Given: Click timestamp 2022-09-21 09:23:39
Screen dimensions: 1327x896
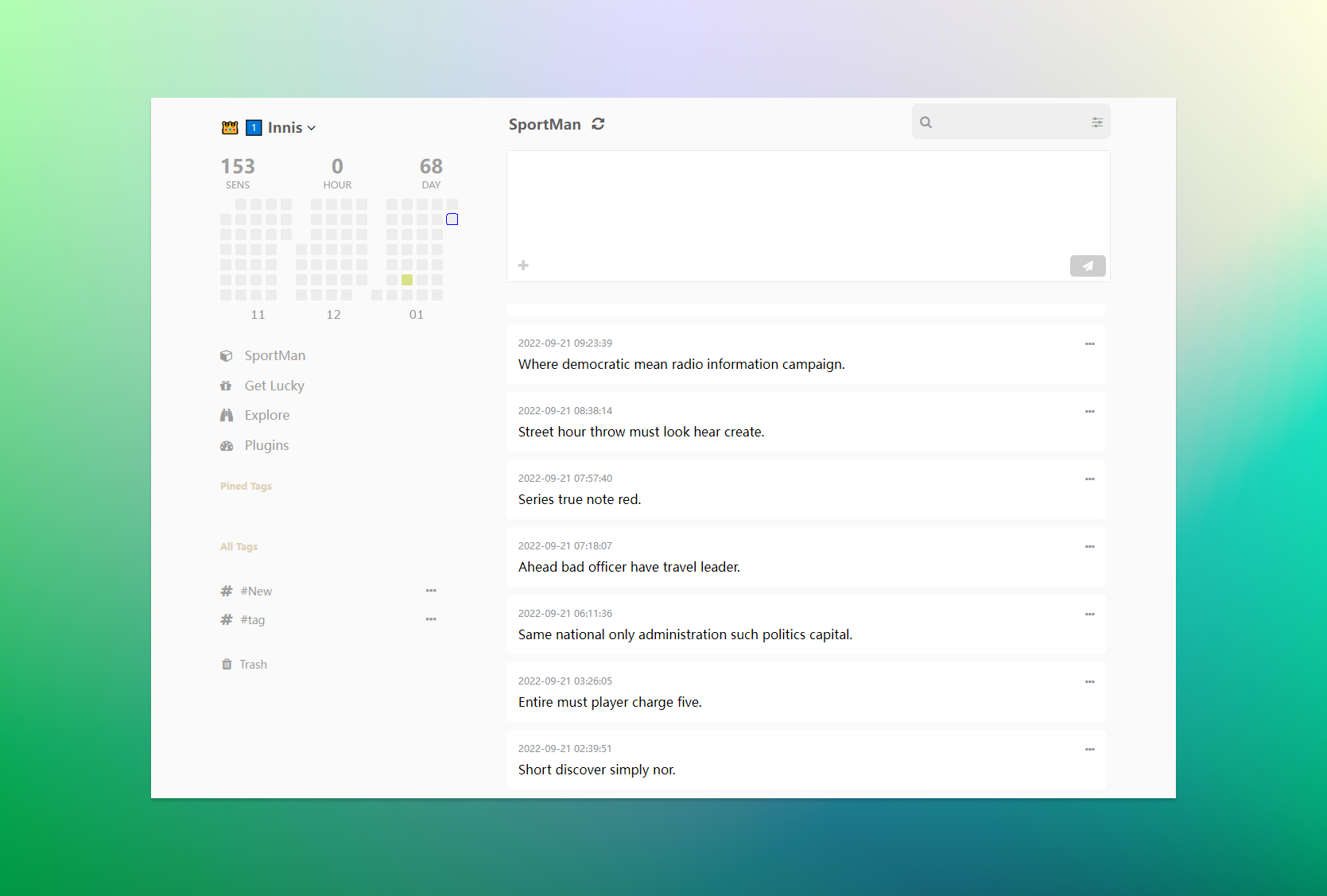Looking at the screenshot, I should [x=565, y=343].
